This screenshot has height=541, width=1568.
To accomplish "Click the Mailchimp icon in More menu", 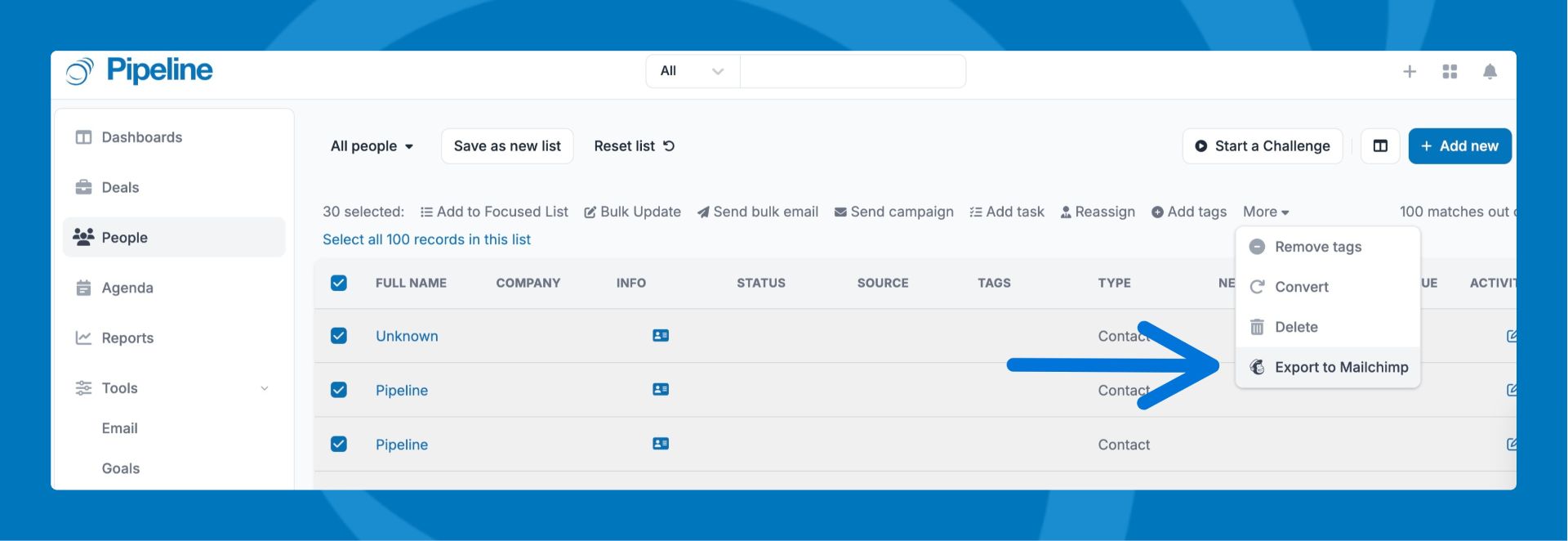I will tap(1258, 367).
